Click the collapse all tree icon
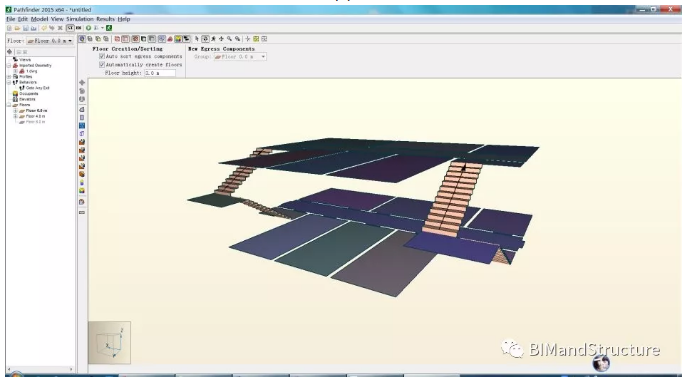This screenshot has width=685, height=380. [25, 52]
